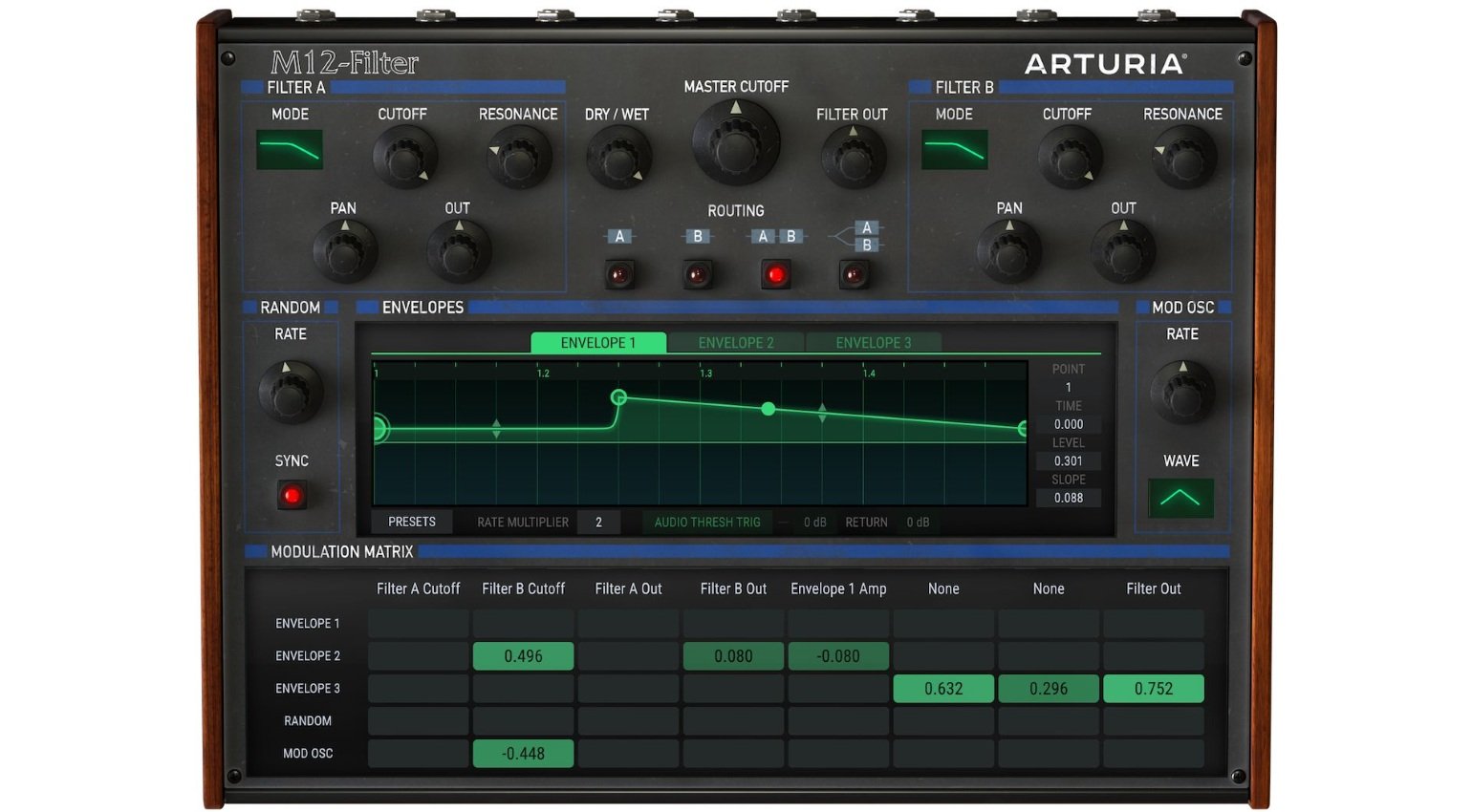Click the Filter B mode low-pass icon

click(x=954, y=150)
